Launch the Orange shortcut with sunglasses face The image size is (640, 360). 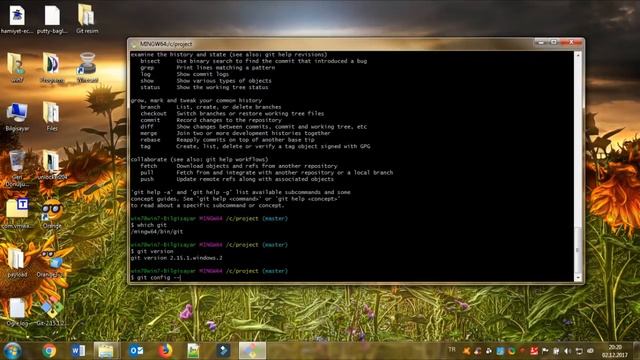click(52, 213)
